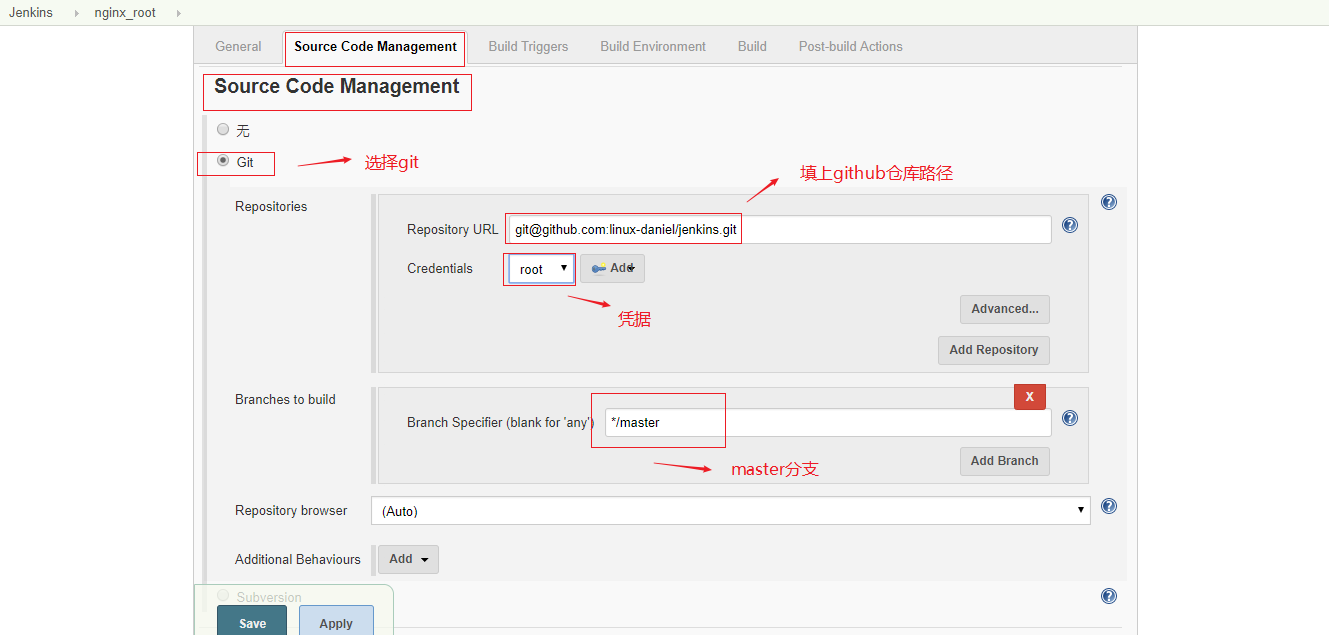The width and height of the screenshot is (1329, 635).
Task: Click the Additional Behaviours label
Action: click(x=298, y=559)
